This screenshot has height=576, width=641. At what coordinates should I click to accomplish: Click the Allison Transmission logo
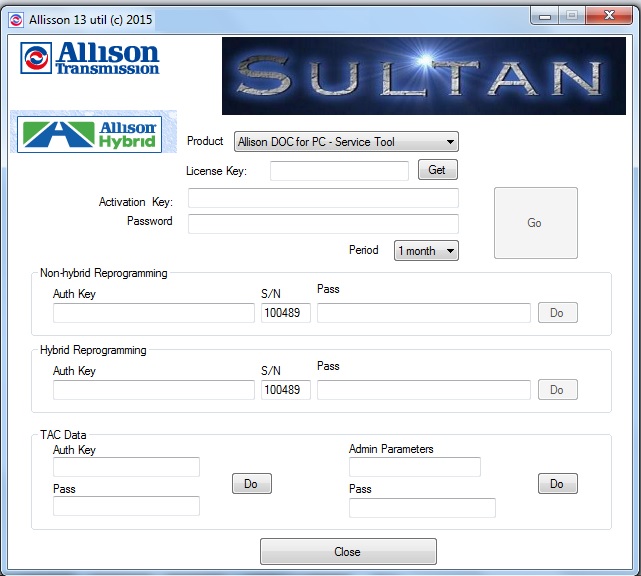pos(90,58)
